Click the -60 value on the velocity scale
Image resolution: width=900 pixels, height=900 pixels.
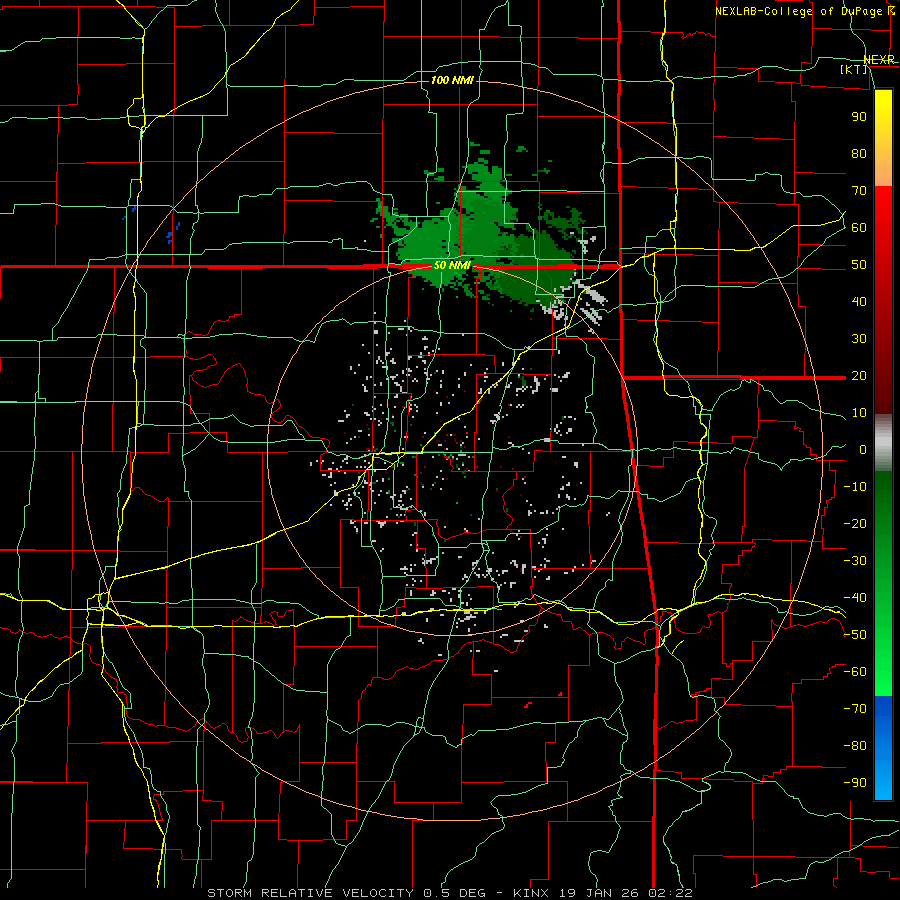click(855, 672)
